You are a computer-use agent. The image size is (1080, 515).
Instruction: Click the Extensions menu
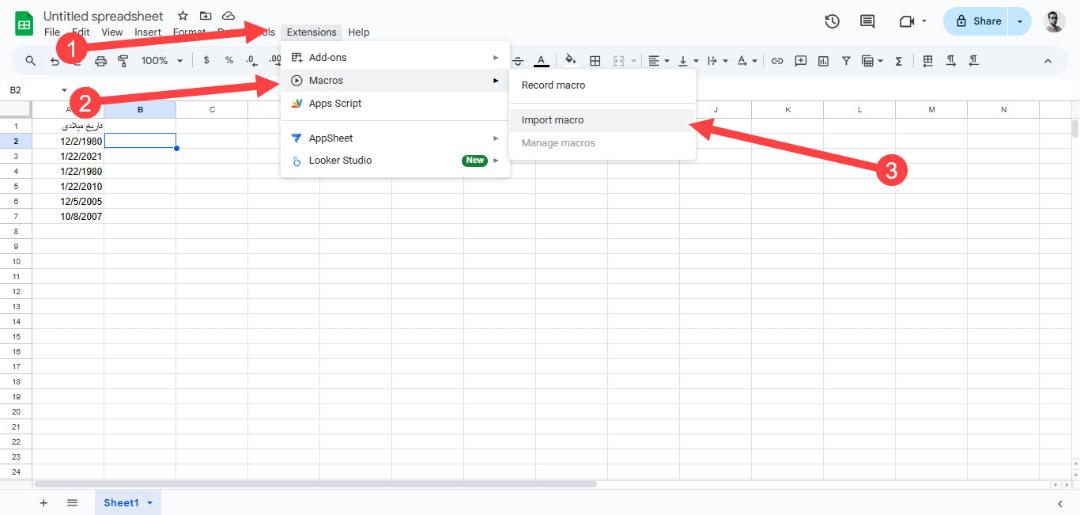(311, 32)
